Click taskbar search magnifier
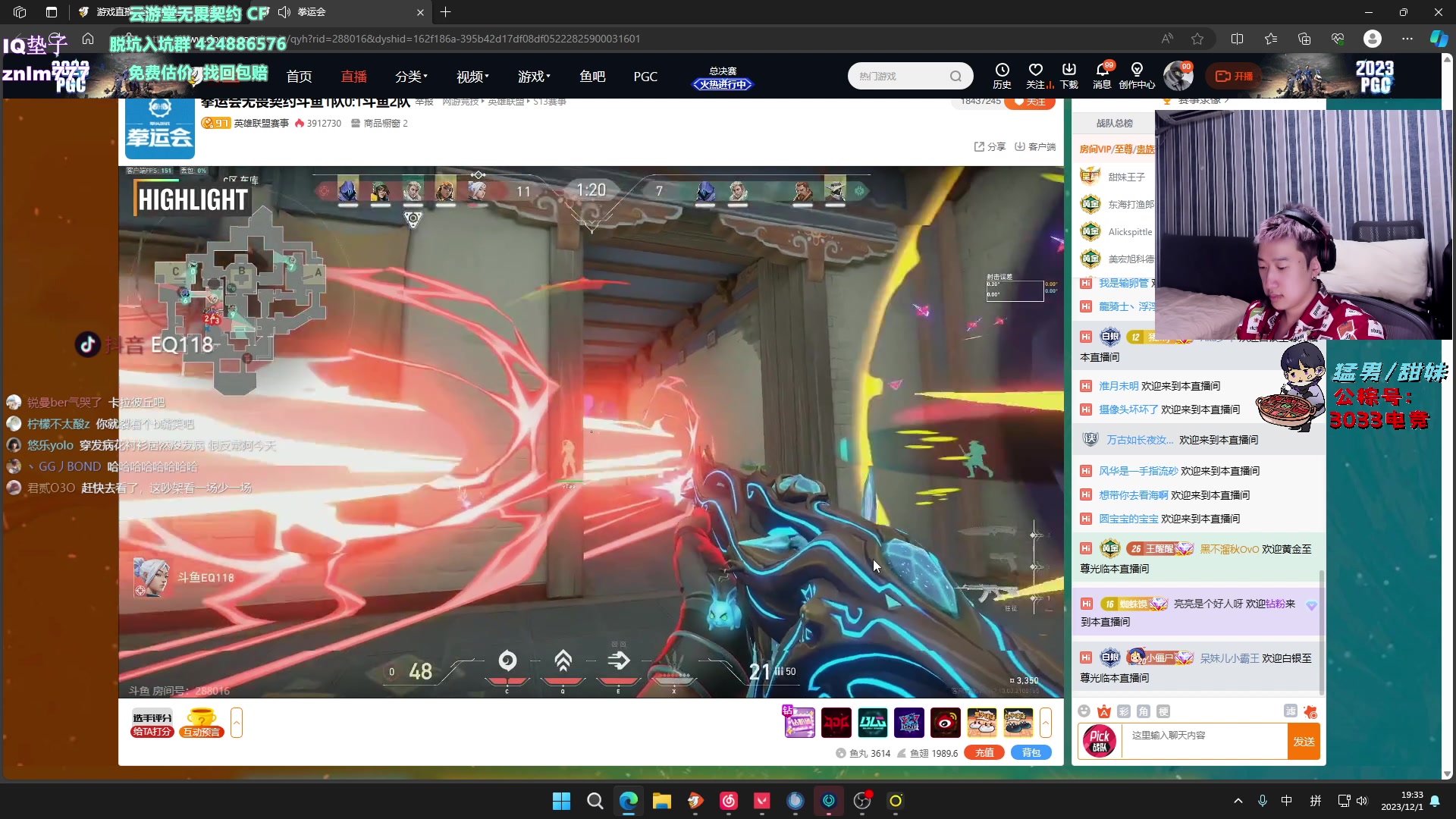This screenshot has height=819, width=1456. (595, 801)
